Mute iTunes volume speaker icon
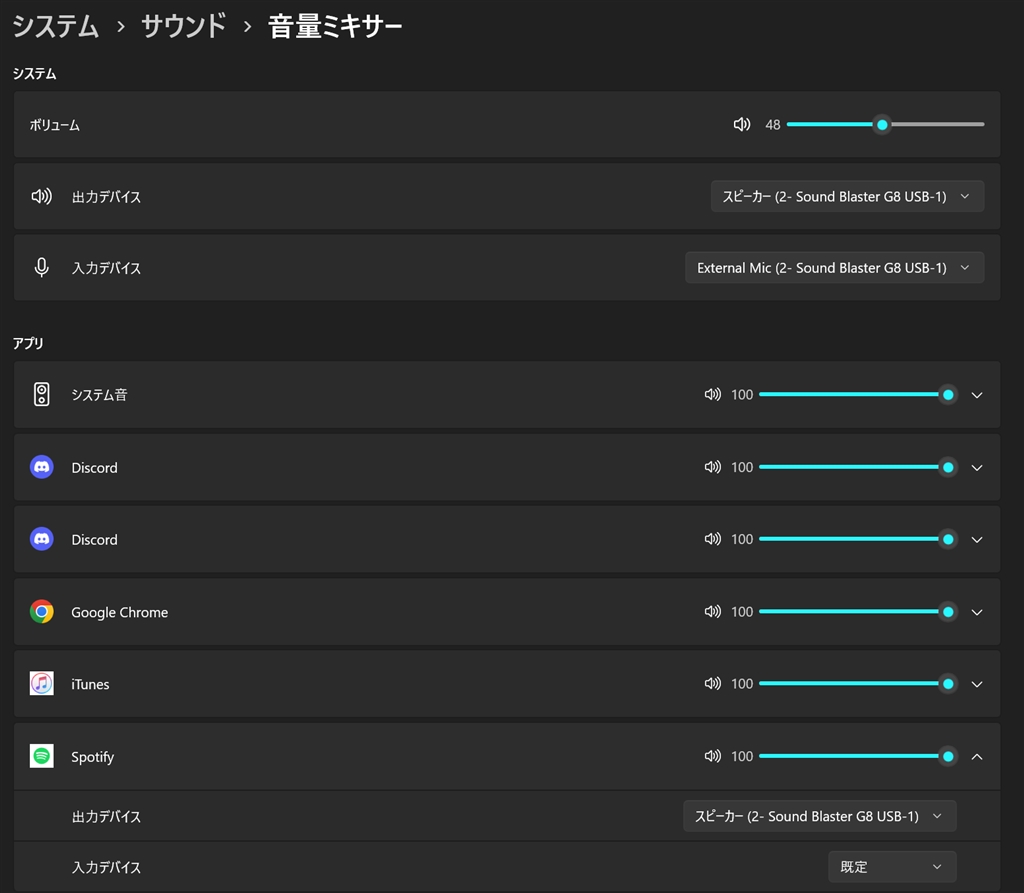The height and width of the screenshot is (893, 1024). (712, 684)
